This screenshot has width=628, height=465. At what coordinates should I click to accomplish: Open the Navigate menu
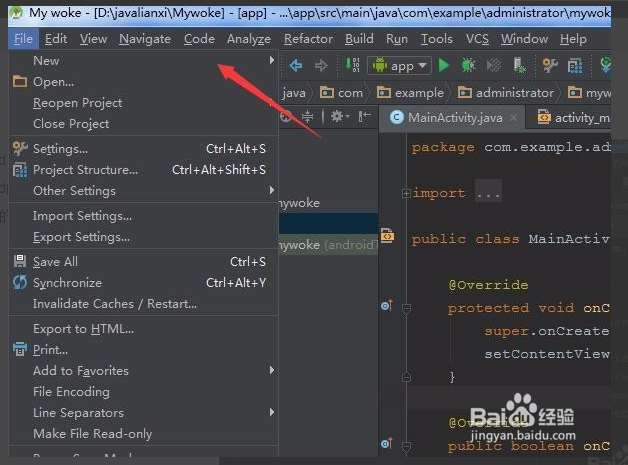coord(145,39)
